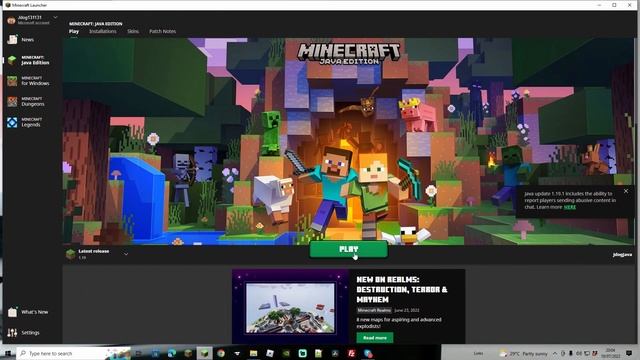Click the Minecraft Realms tag label
Image resolution: width=640 pixels, height=360 pixels.
click(374, 310)
